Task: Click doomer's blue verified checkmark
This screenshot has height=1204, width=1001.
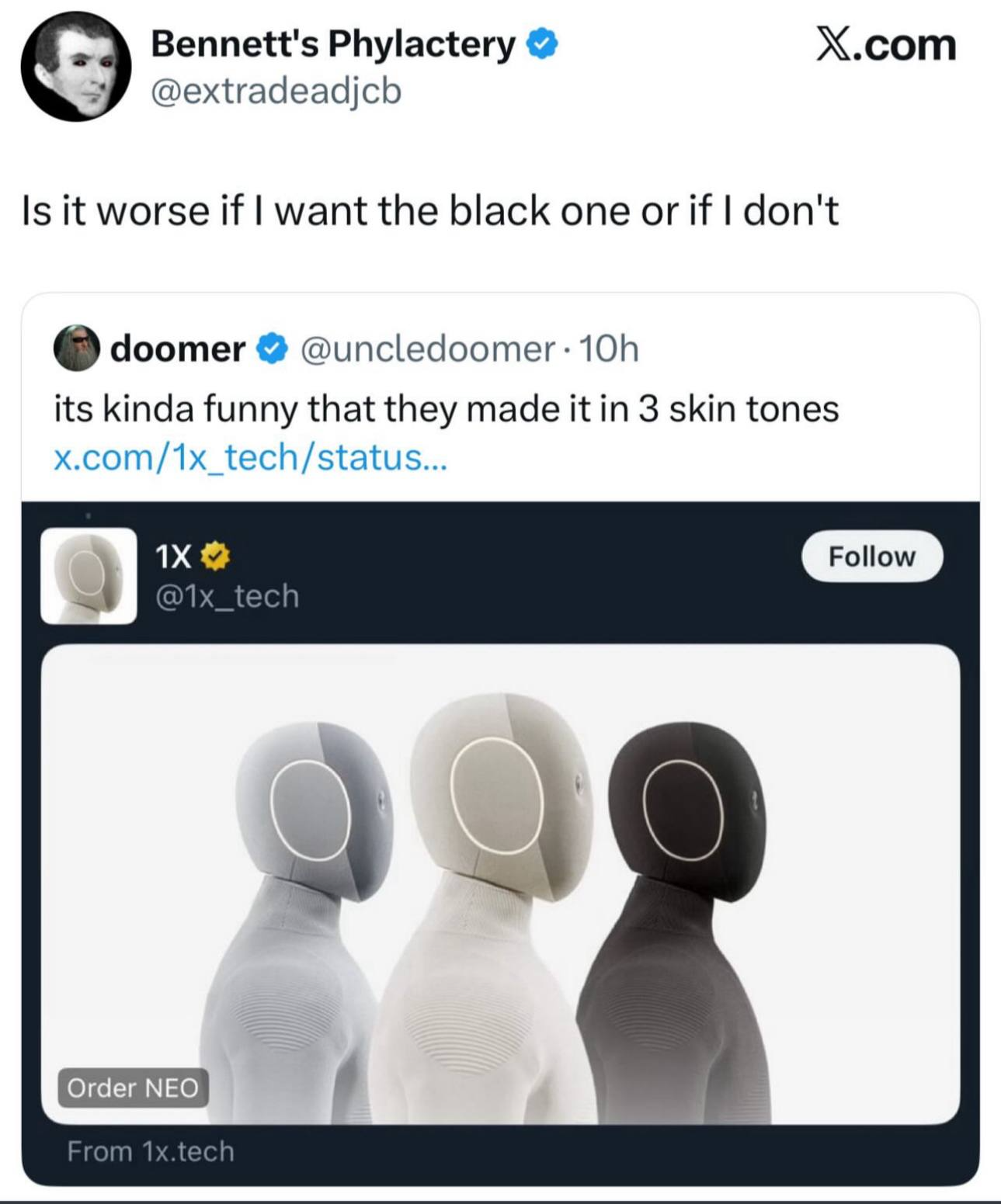Action: (271, 349)
